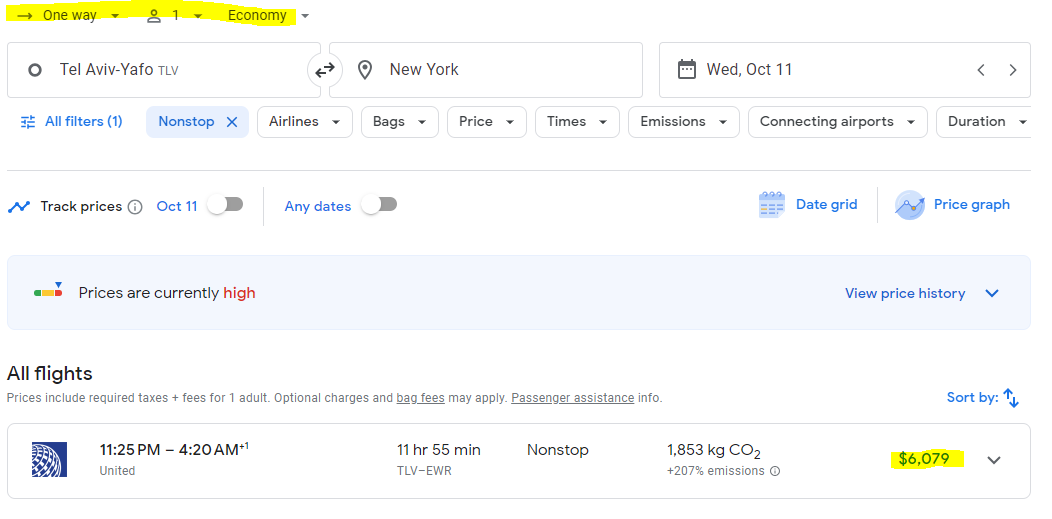Open the Bags filter dropdown

tap(399, 122)
